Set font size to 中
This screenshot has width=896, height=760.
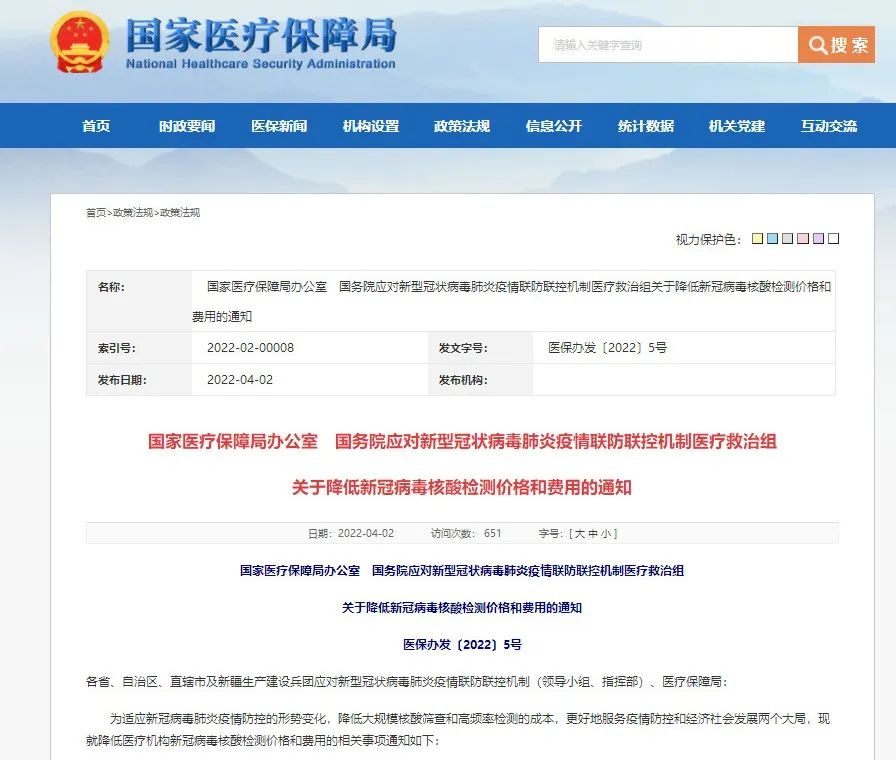pos(593,534)
